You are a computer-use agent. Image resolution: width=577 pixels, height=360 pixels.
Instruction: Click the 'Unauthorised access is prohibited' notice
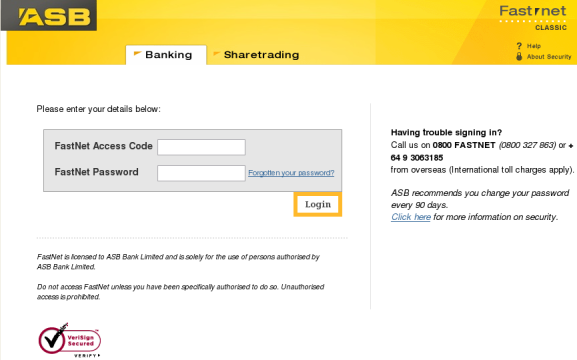(x=180, y=292)
